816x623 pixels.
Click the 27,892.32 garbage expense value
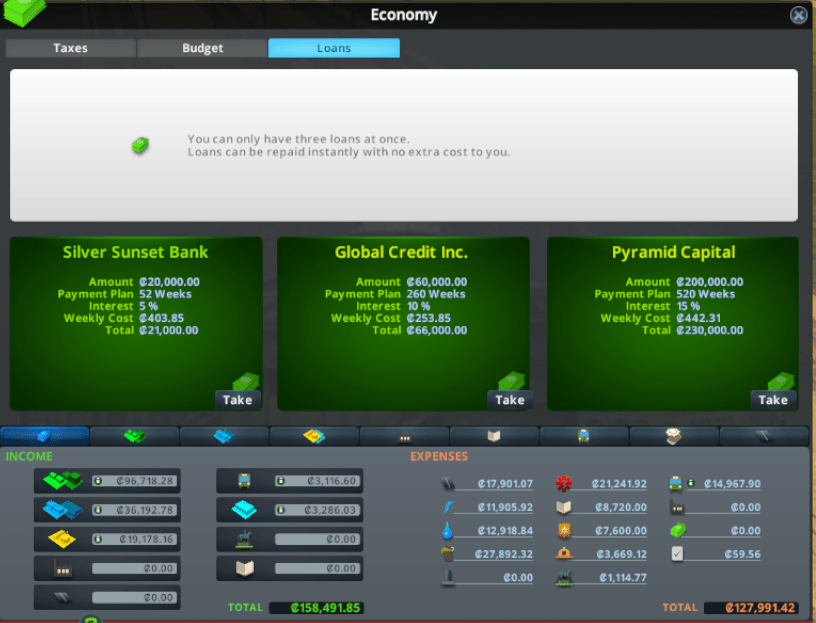(x=503, y=554)
